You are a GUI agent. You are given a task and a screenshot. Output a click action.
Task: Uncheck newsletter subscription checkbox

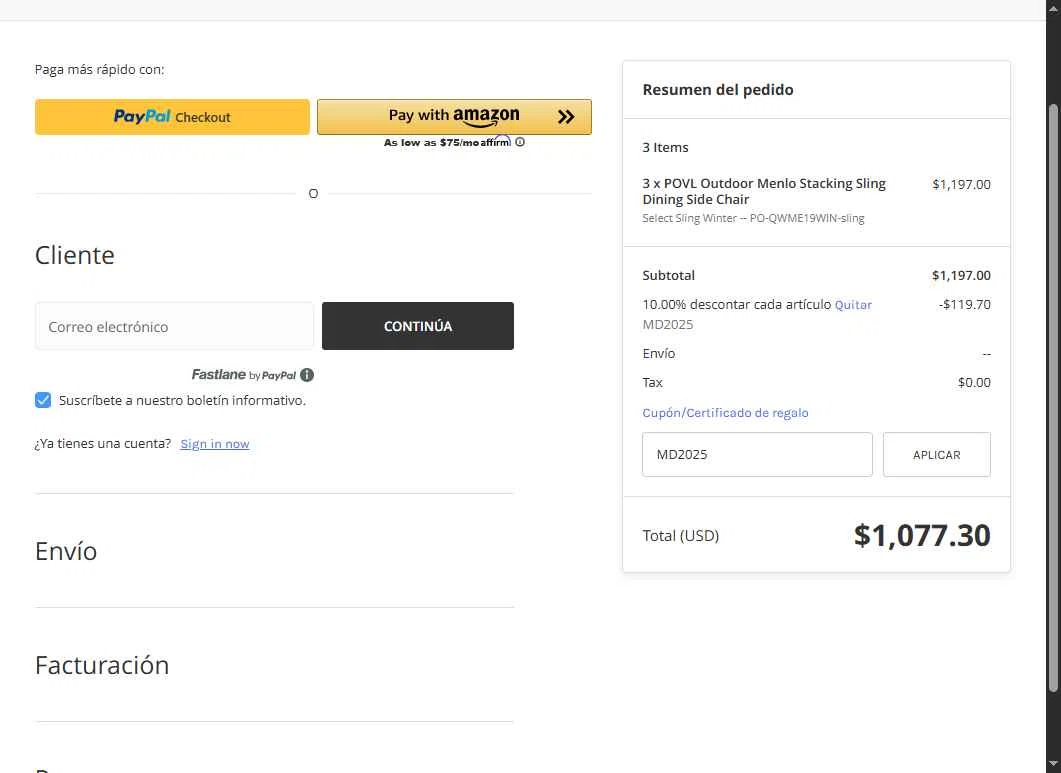click(43, 400)
